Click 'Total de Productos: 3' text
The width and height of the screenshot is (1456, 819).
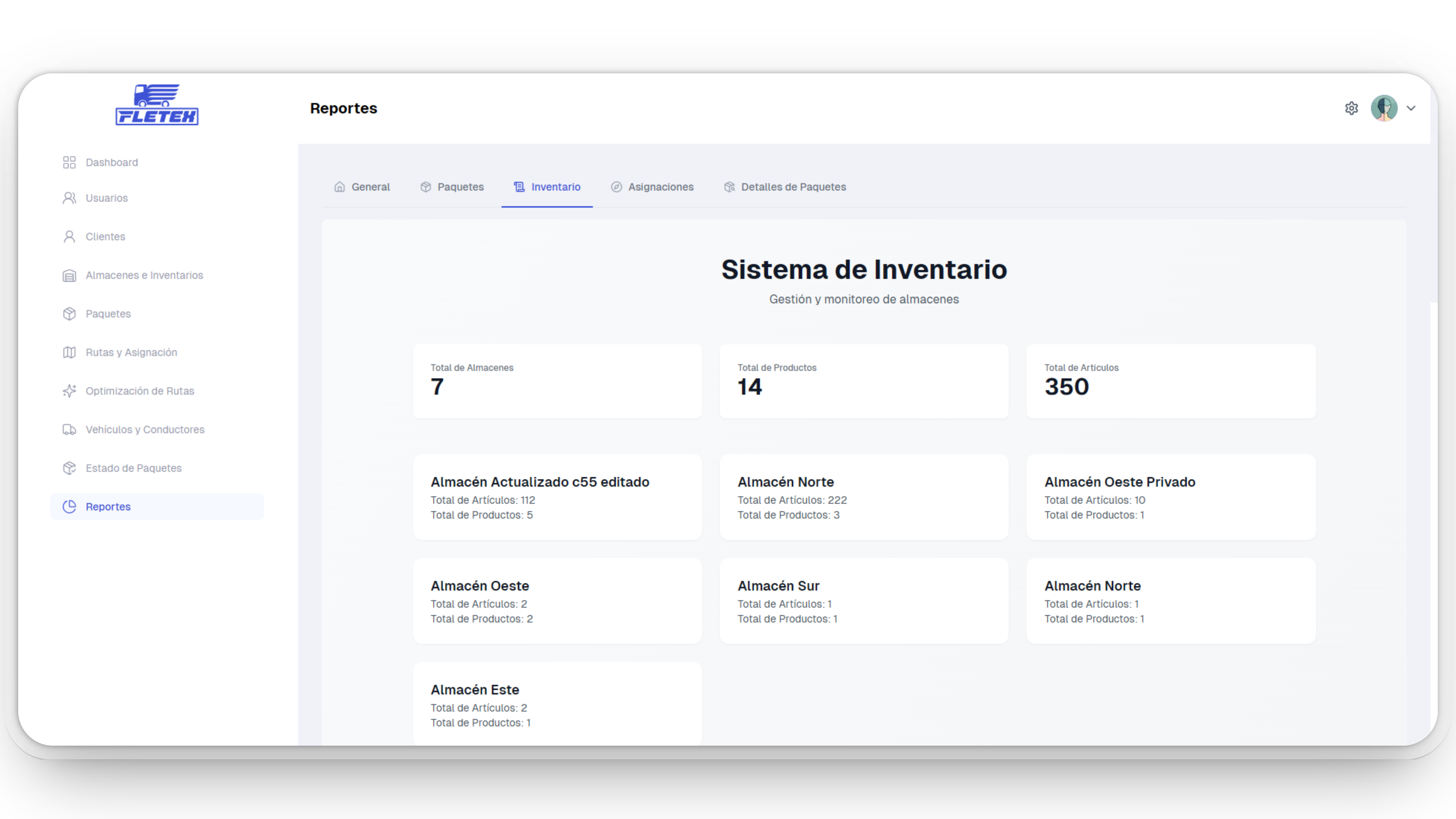788,515
